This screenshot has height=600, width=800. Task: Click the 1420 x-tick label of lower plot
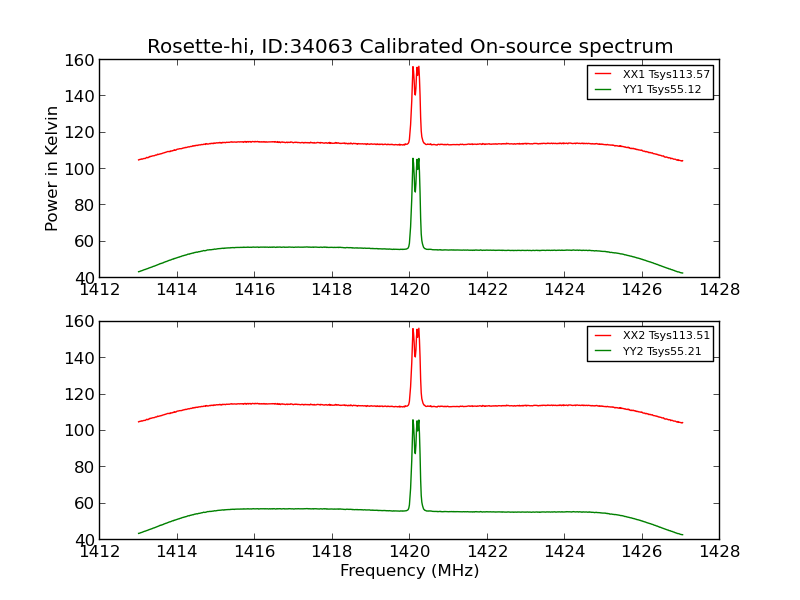[x=410, y=552]
